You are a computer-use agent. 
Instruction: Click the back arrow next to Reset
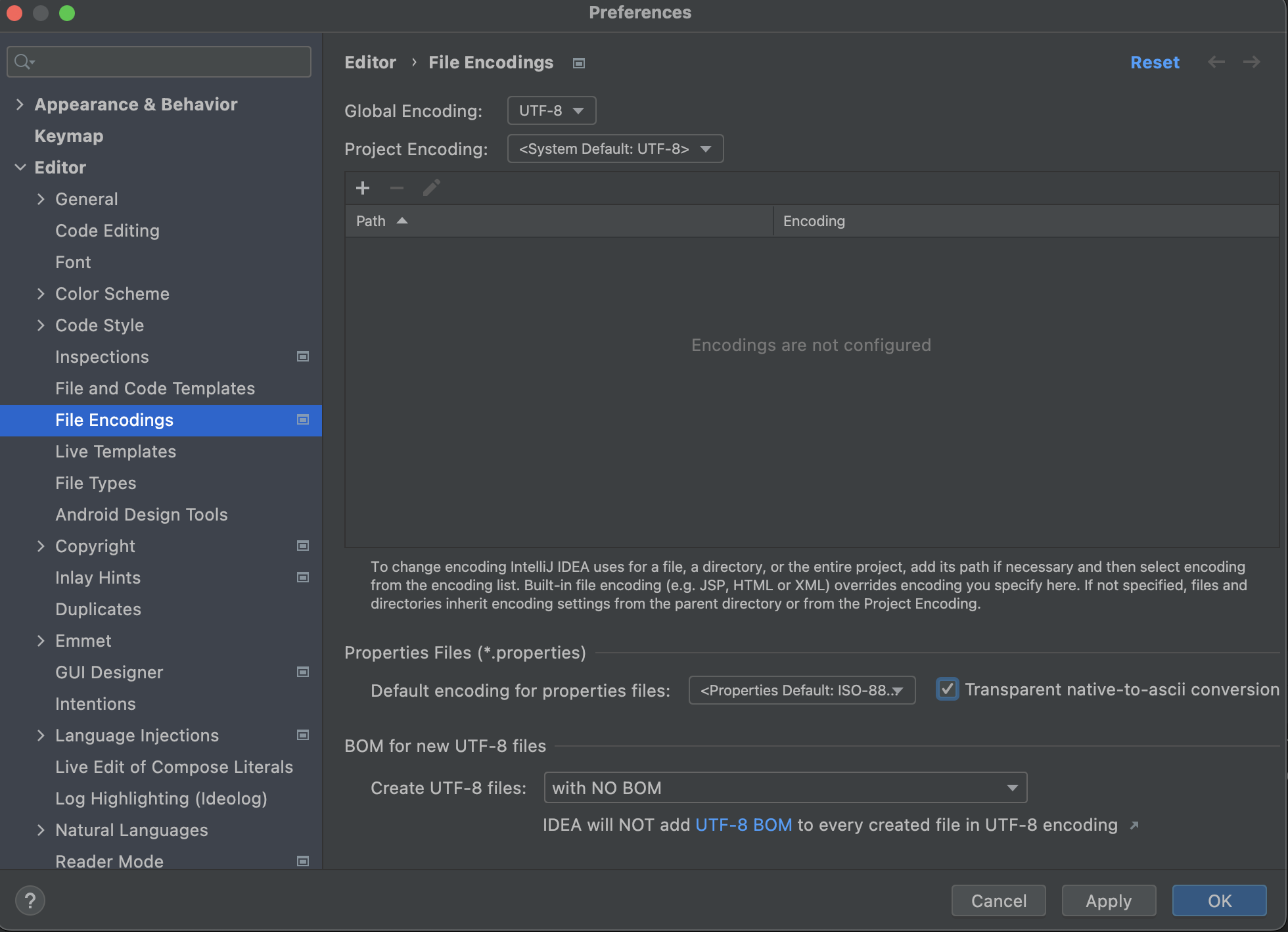click(x=1216, y=62)
